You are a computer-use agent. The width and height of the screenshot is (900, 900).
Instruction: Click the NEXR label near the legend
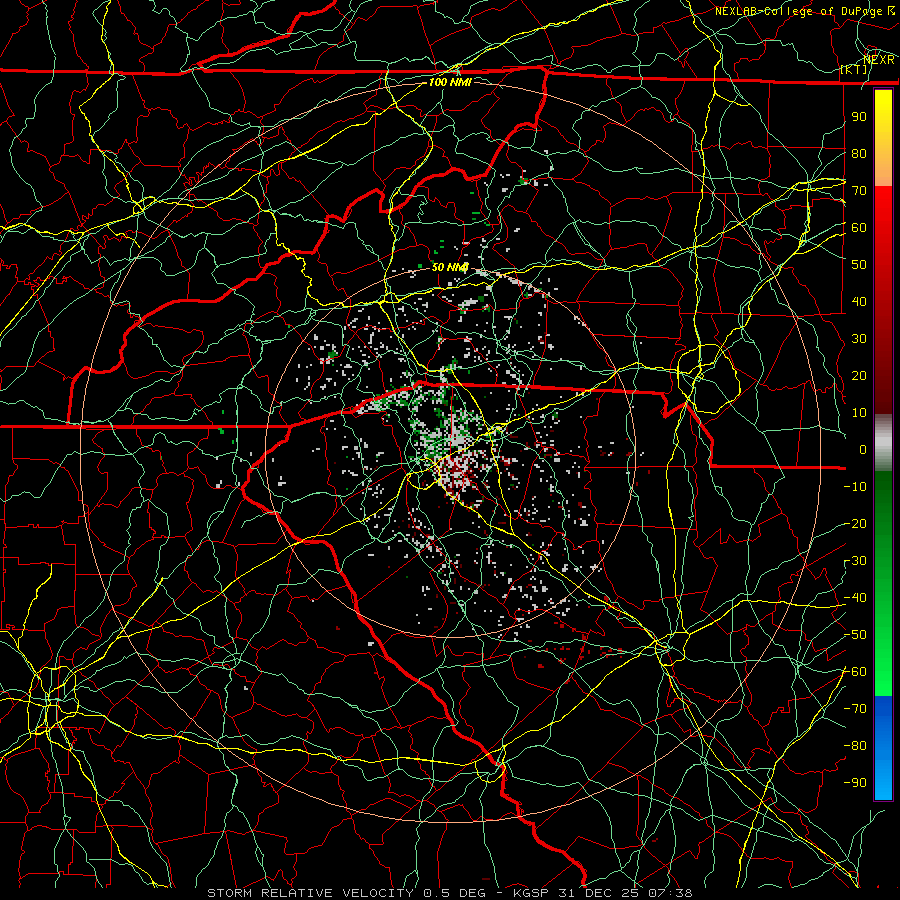click(x=879, y=60)
